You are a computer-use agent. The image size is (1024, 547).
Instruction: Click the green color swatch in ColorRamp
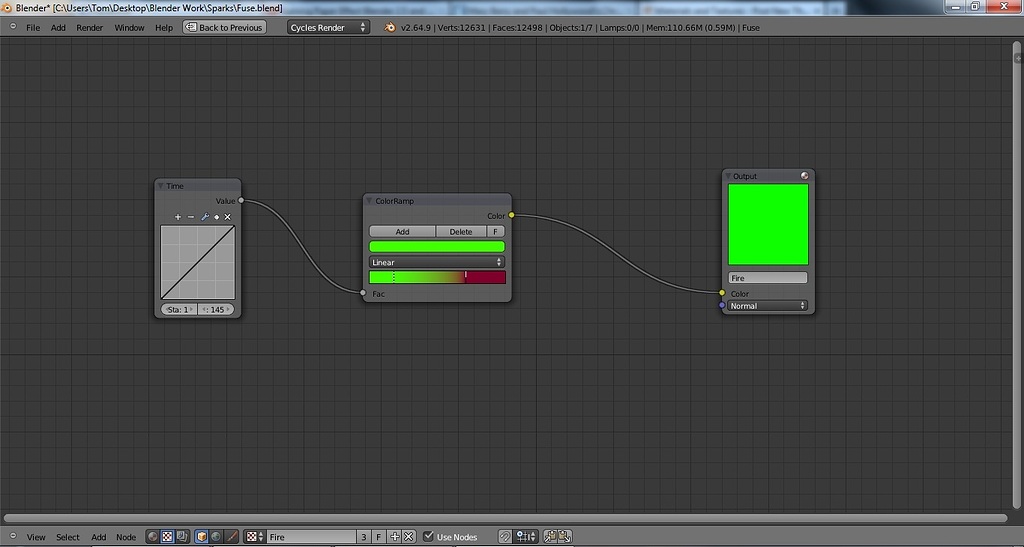pyautogui.click(x=437, y=247)
